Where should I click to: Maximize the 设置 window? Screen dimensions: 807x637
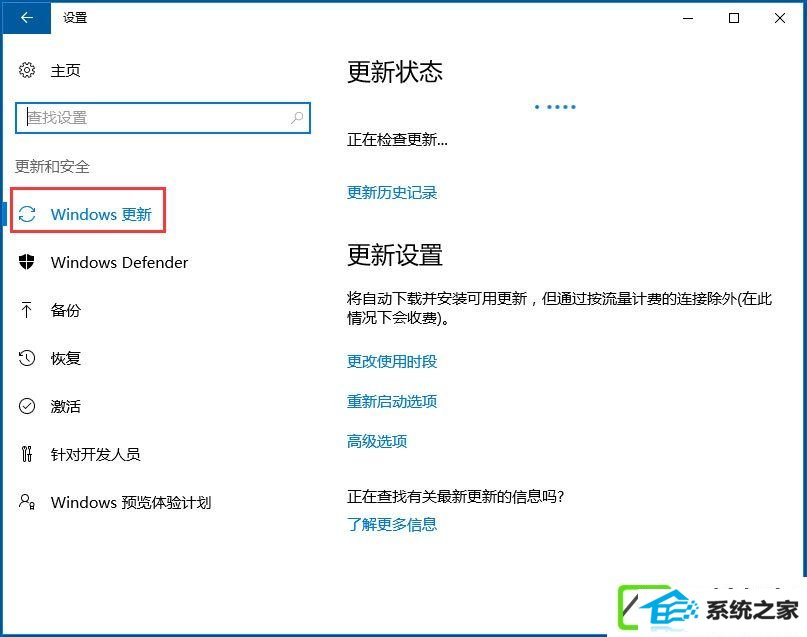734,18
